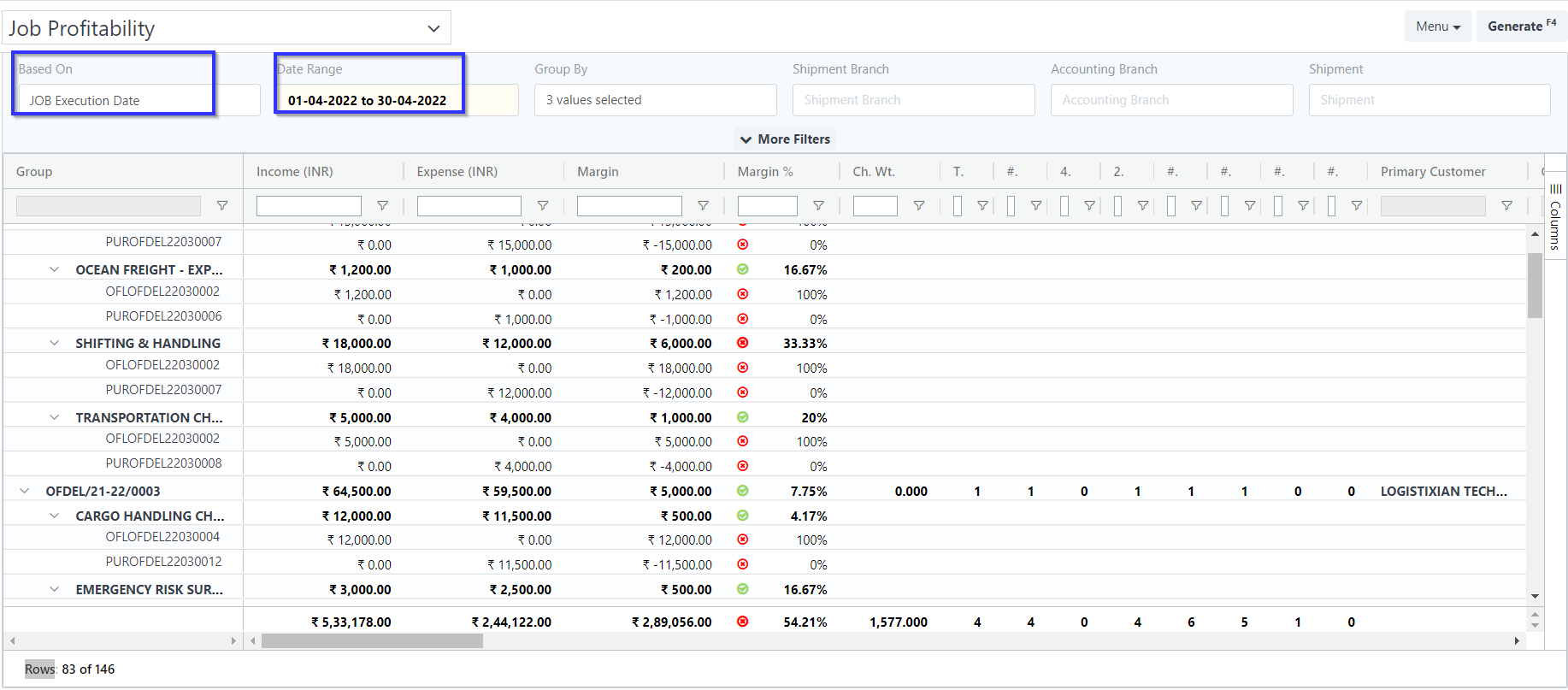Click the Margin filter text box
The image size is (1568, 690).
(x=629, y=206)
